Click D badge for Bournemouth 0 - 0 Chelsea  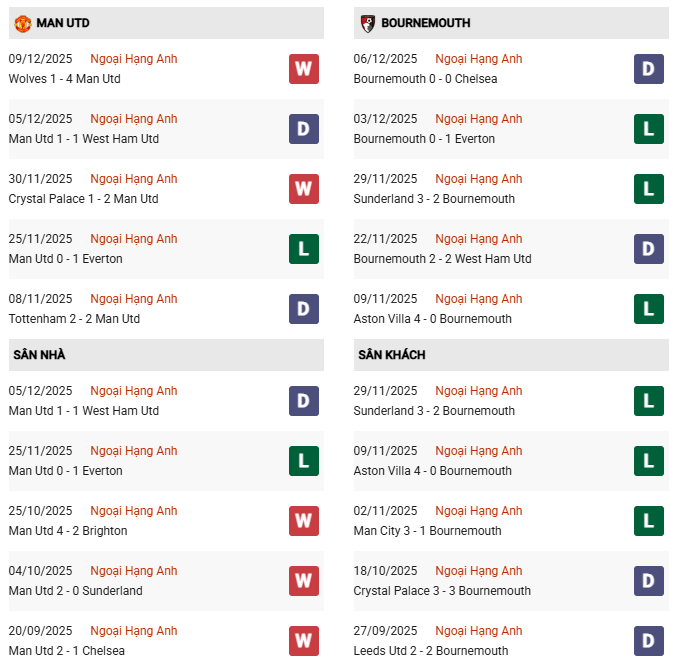649,69
